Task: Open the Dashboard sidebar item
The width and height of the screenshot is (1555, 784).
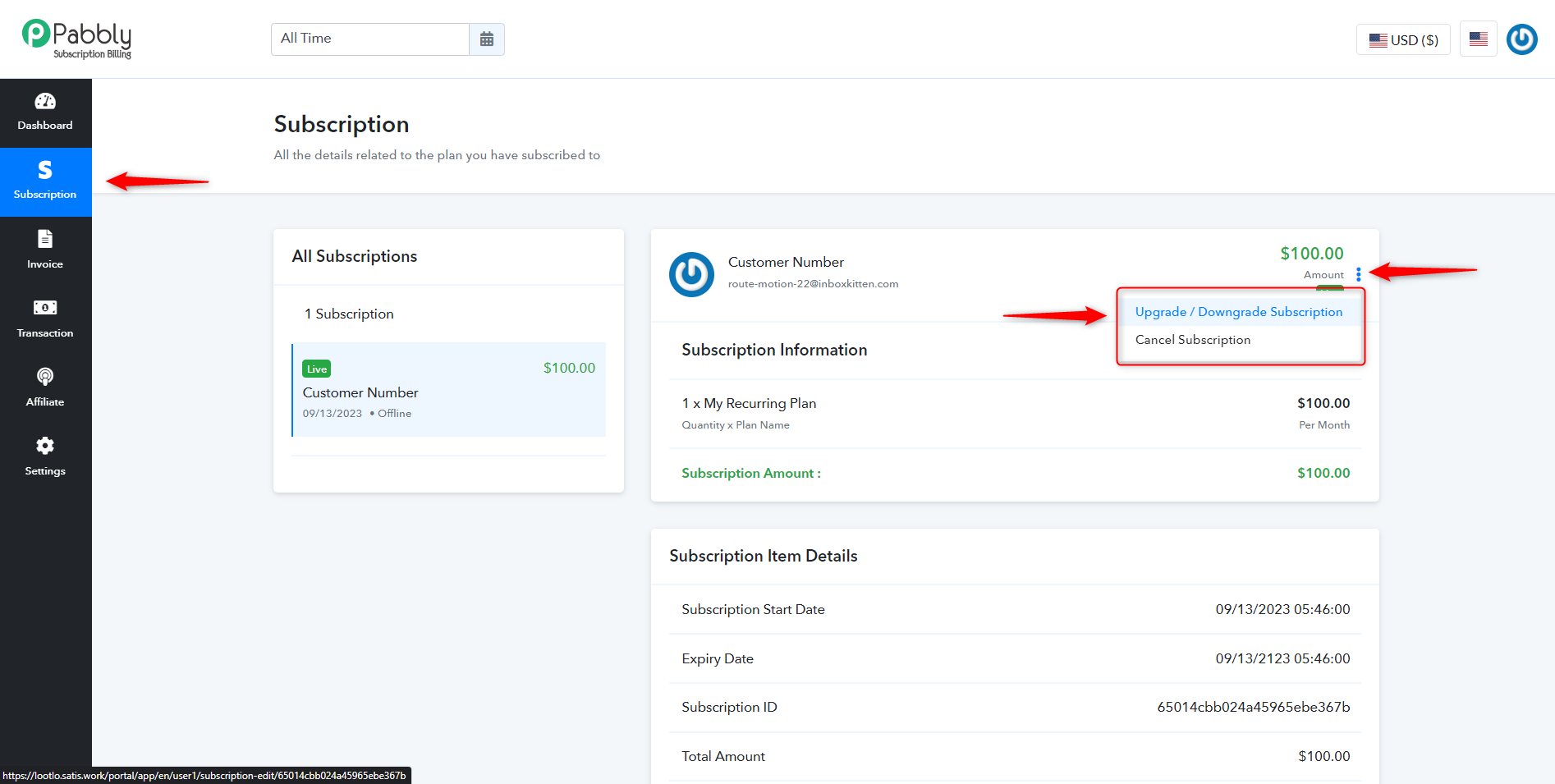Action: (x=45, y=112)
